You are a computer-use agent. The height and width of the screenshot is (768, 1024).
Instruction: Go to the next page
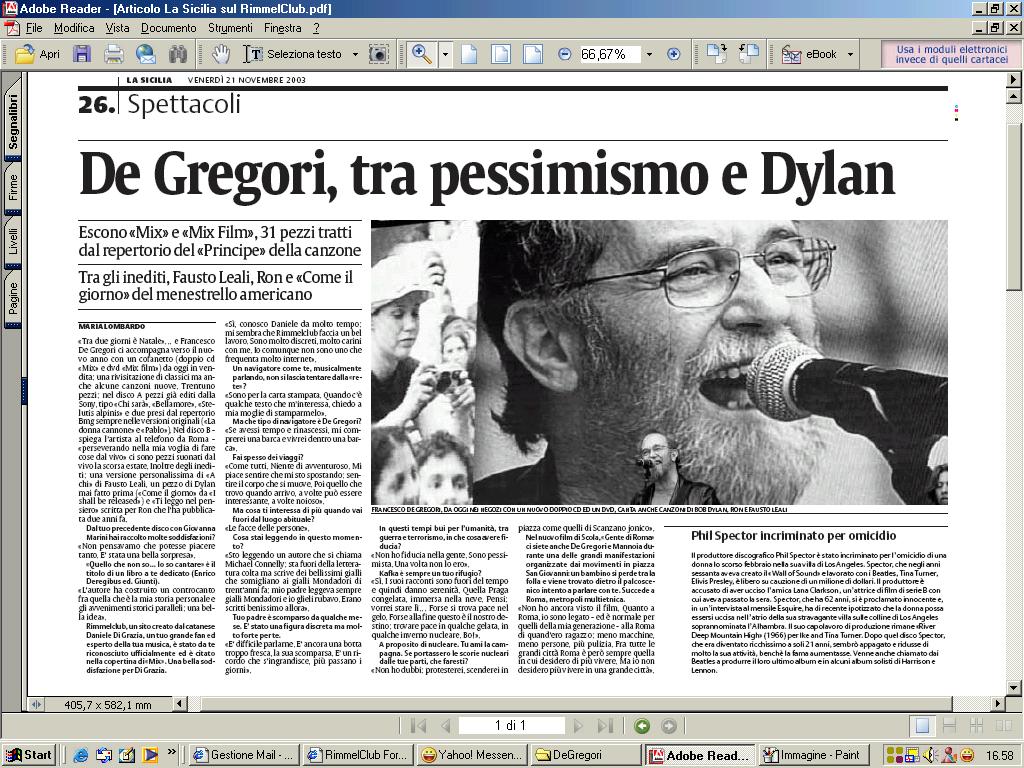click(x=577, y=726)
